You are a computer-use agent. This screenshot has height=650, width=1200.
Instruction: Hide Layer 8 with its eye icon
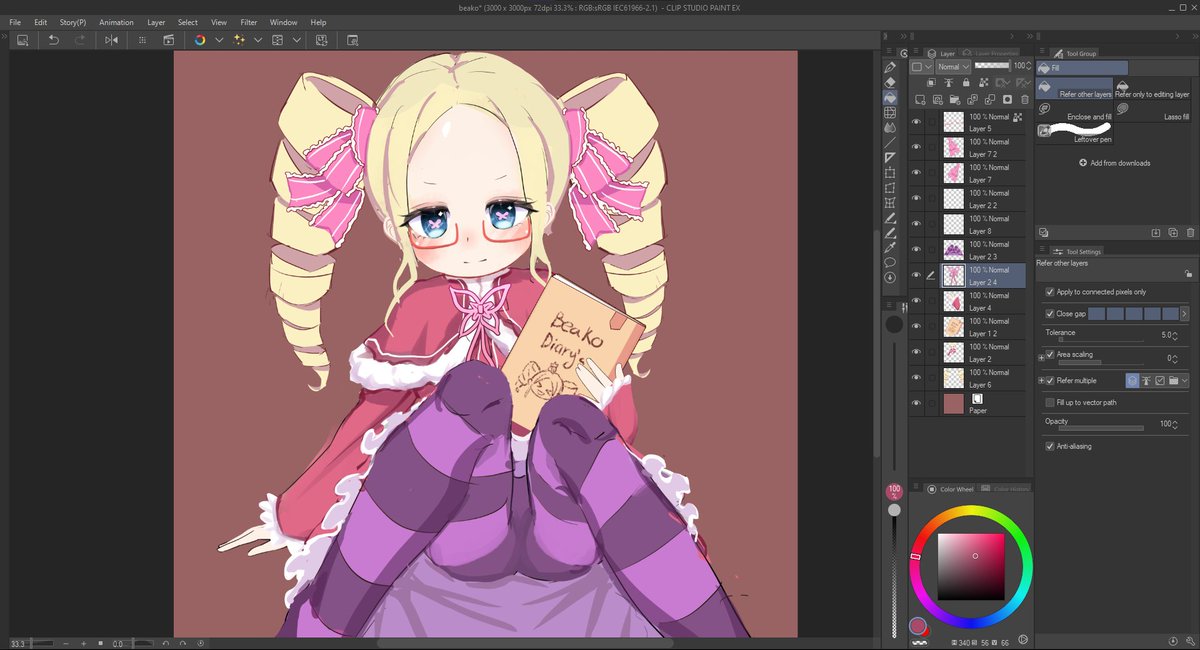coord(916,223)
